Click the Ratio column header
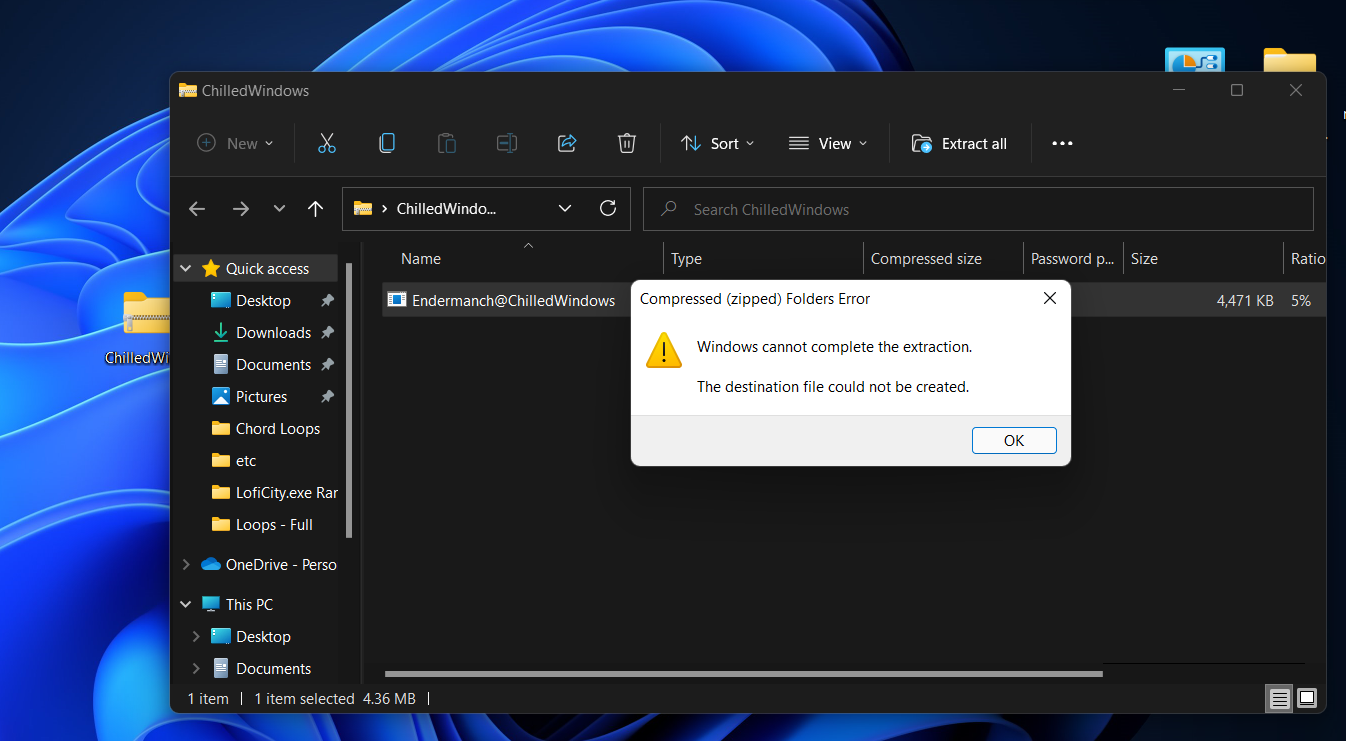Image resolution: width=1346 pixels, height=741 pixels. point(1308,259)
